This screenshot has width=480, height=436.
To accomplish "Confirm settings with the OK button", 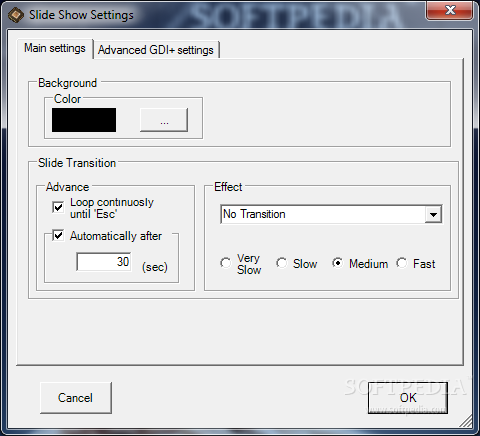I will [x=408, y=398].
